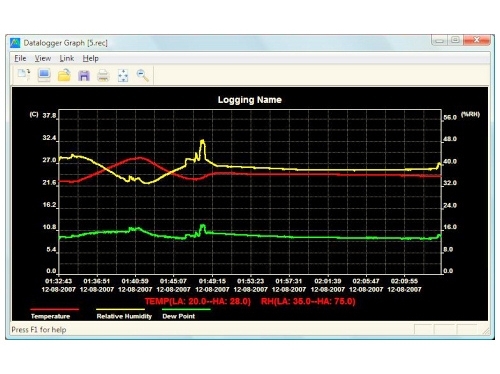Click the computer monitor toolbar icon

point(44,75)
